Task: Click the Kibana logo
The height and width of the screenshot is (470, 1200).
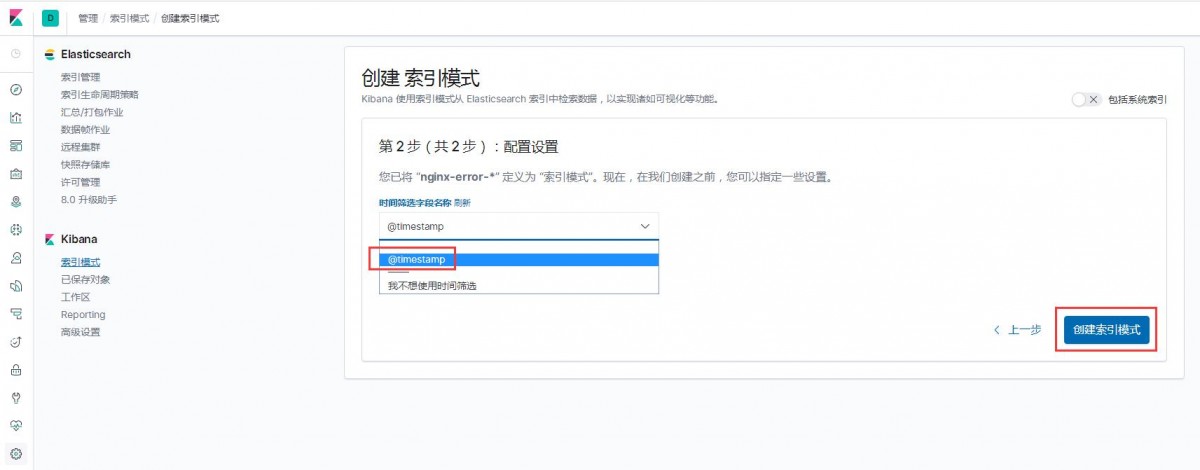Action: point(16,17)
